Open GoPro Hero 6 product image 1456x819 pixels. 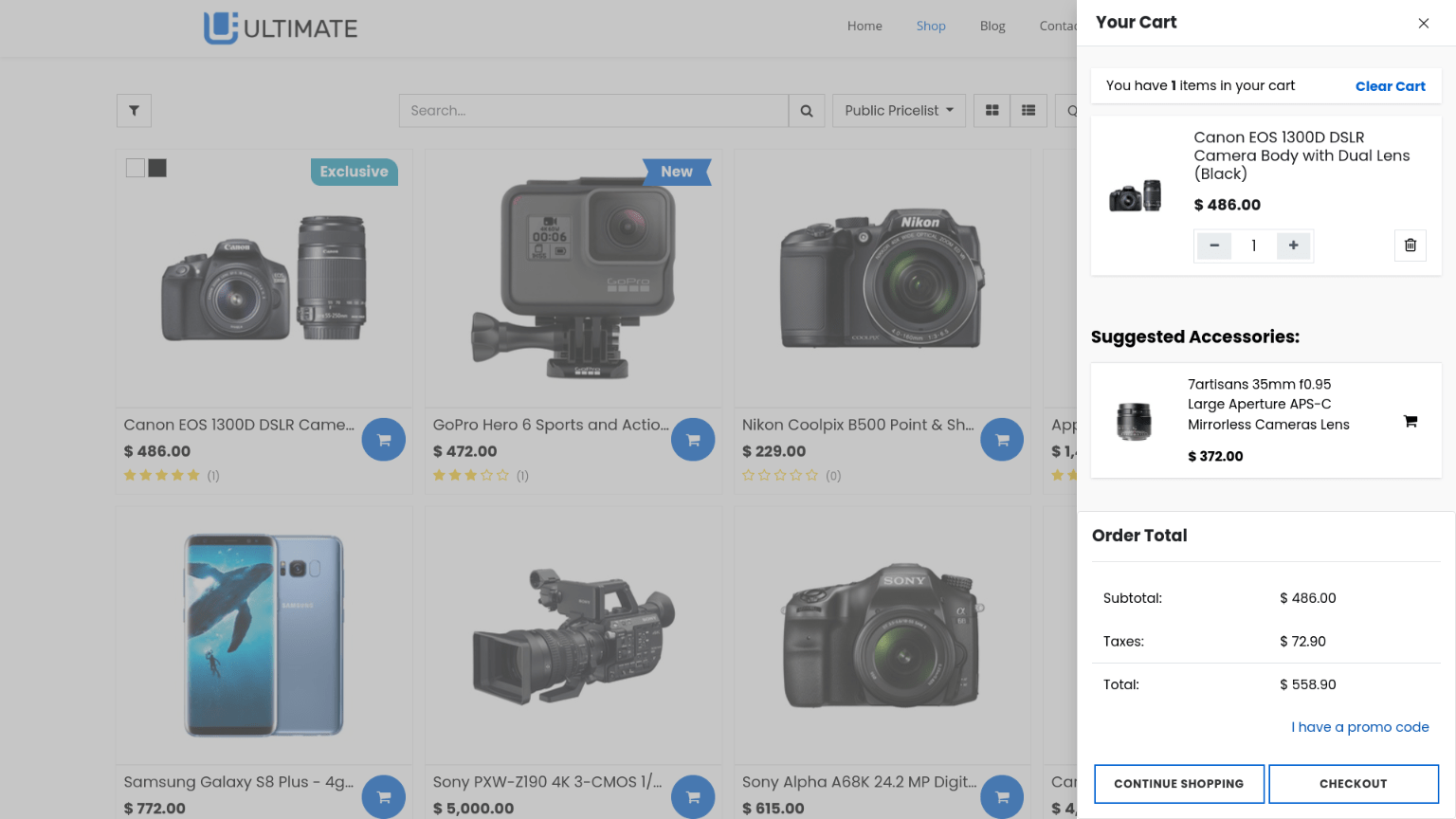click(x=573, y=279)
